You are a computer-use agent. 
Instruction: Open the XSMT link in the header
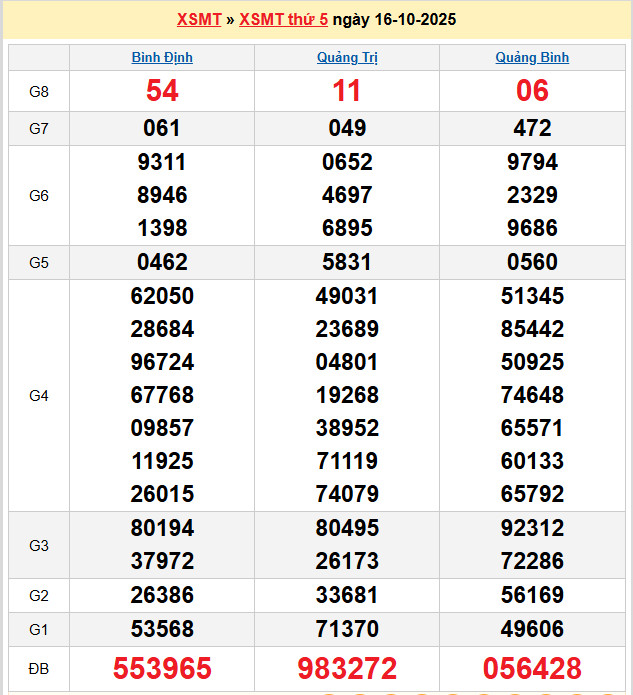coord(199,19)
